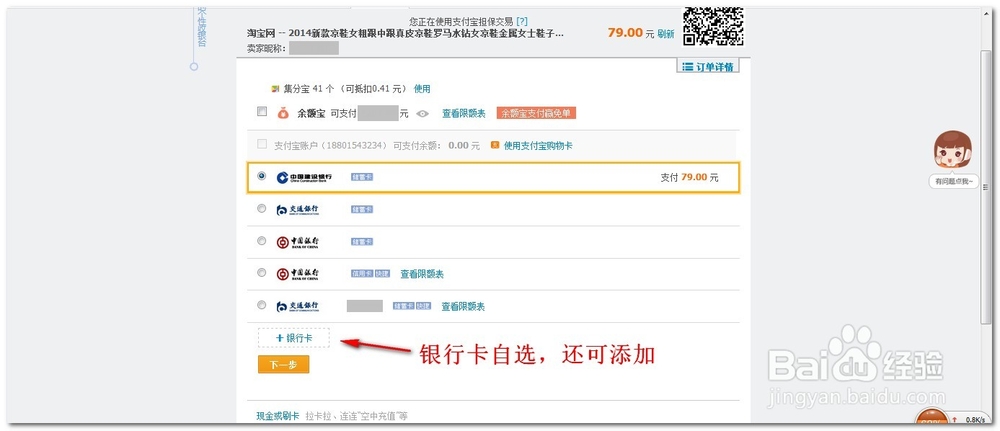Click the Bank of China debit card logo

point(297,242)
